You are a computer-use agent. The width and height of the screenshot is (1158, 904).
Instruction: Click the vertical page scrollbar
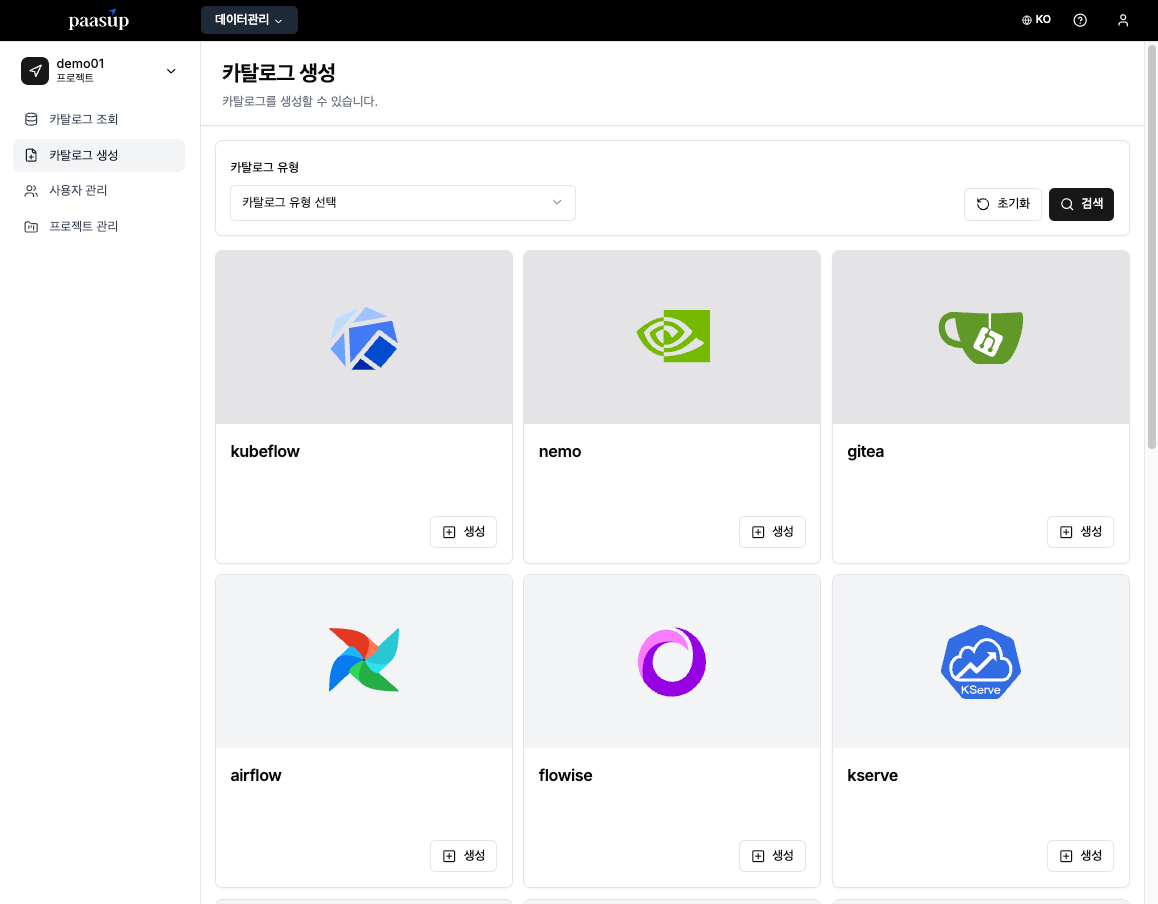[1151, 247]
